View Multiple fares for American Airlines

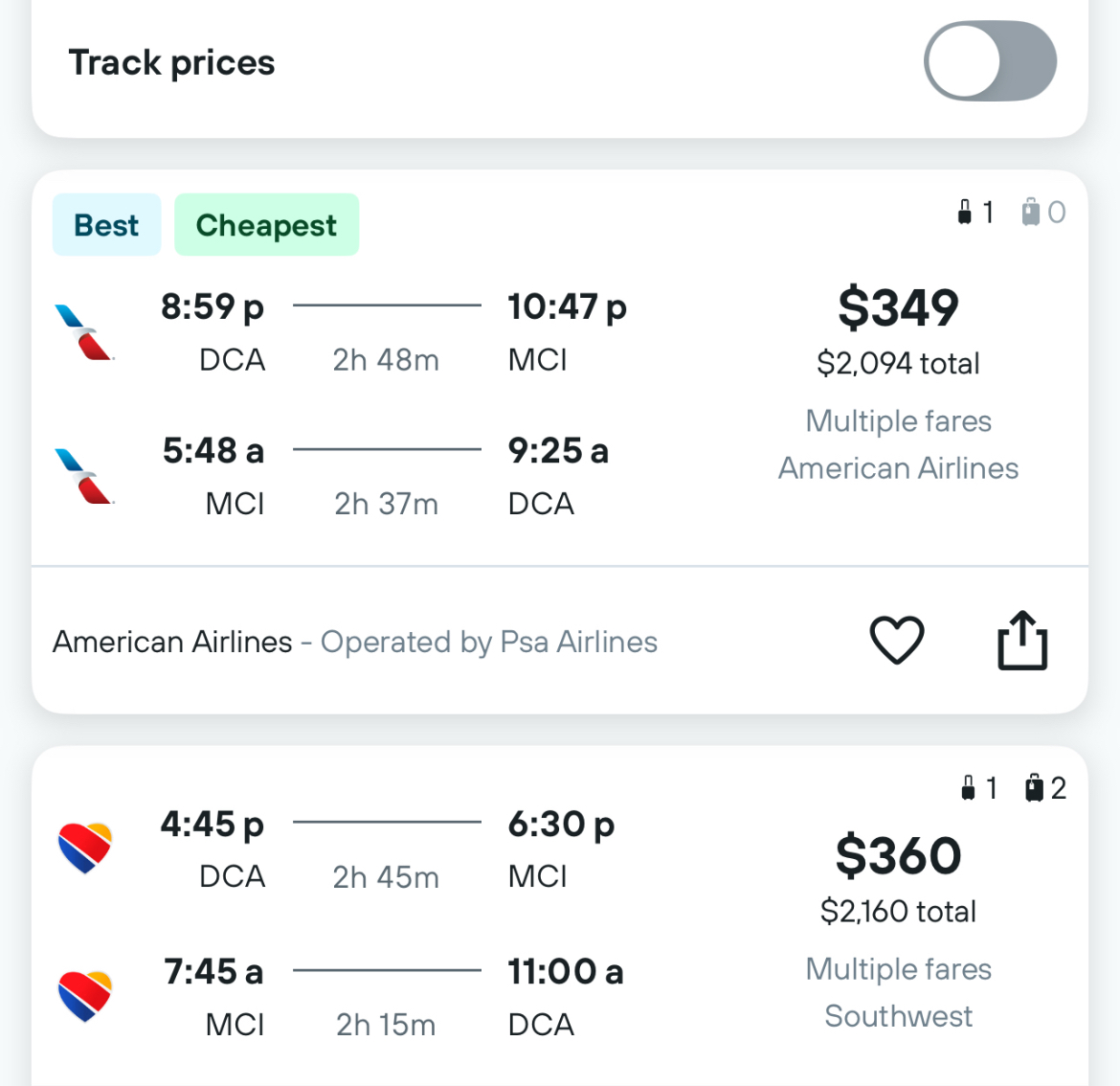898,420
